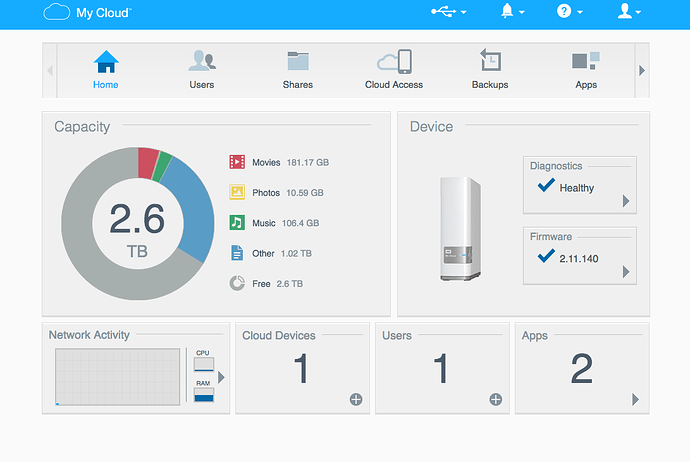The height and width of the screenshot is (462, 690).
Task: Select the Free 2.6 TB entry
Action: pos(266,284)
